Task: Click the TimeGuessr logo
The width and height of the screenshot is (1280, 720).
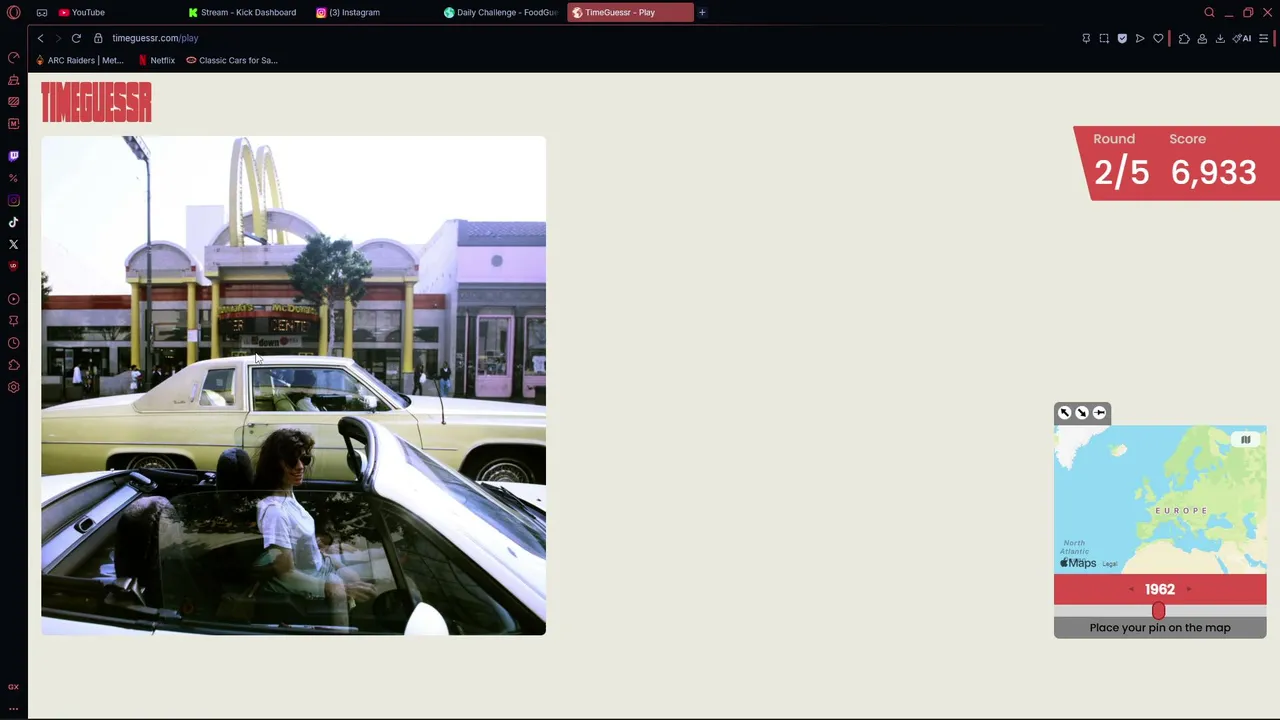Action: tap(96, 102)
